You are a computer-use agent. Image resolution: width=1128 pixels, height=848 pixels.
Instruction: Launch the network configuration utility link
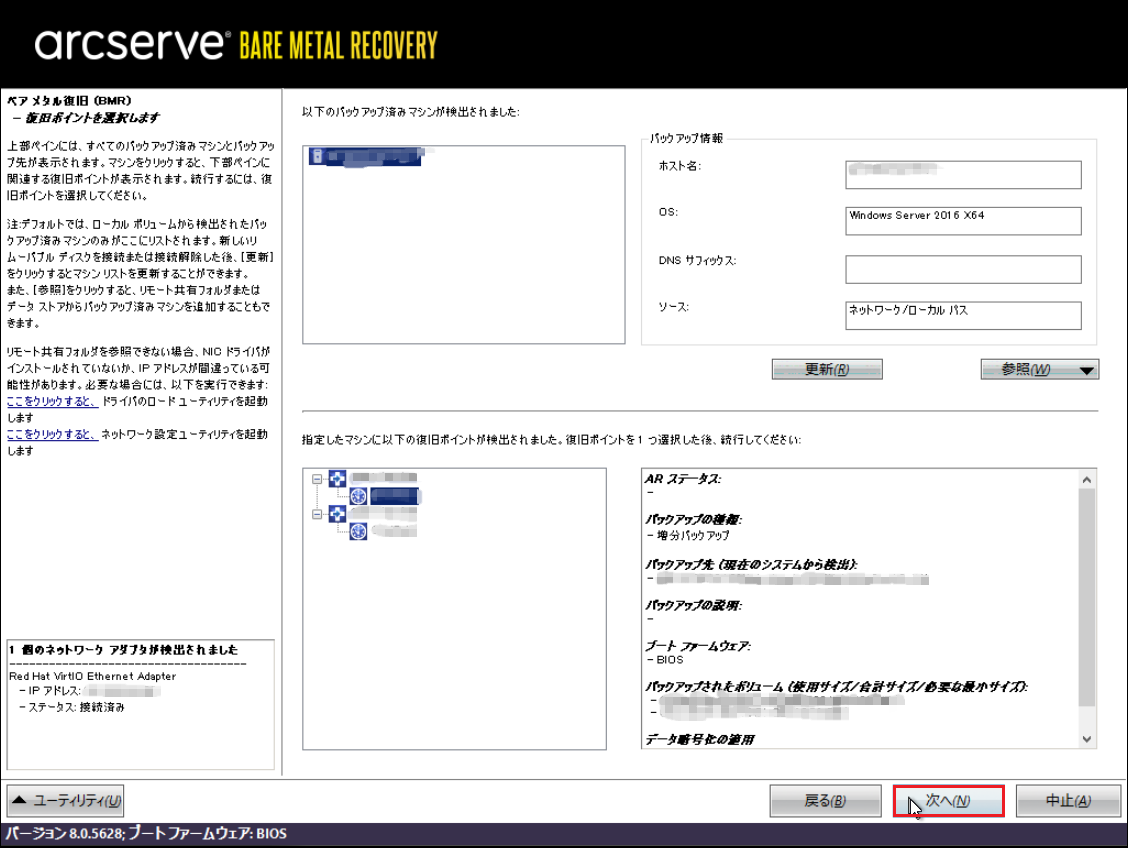click(52, 435)
